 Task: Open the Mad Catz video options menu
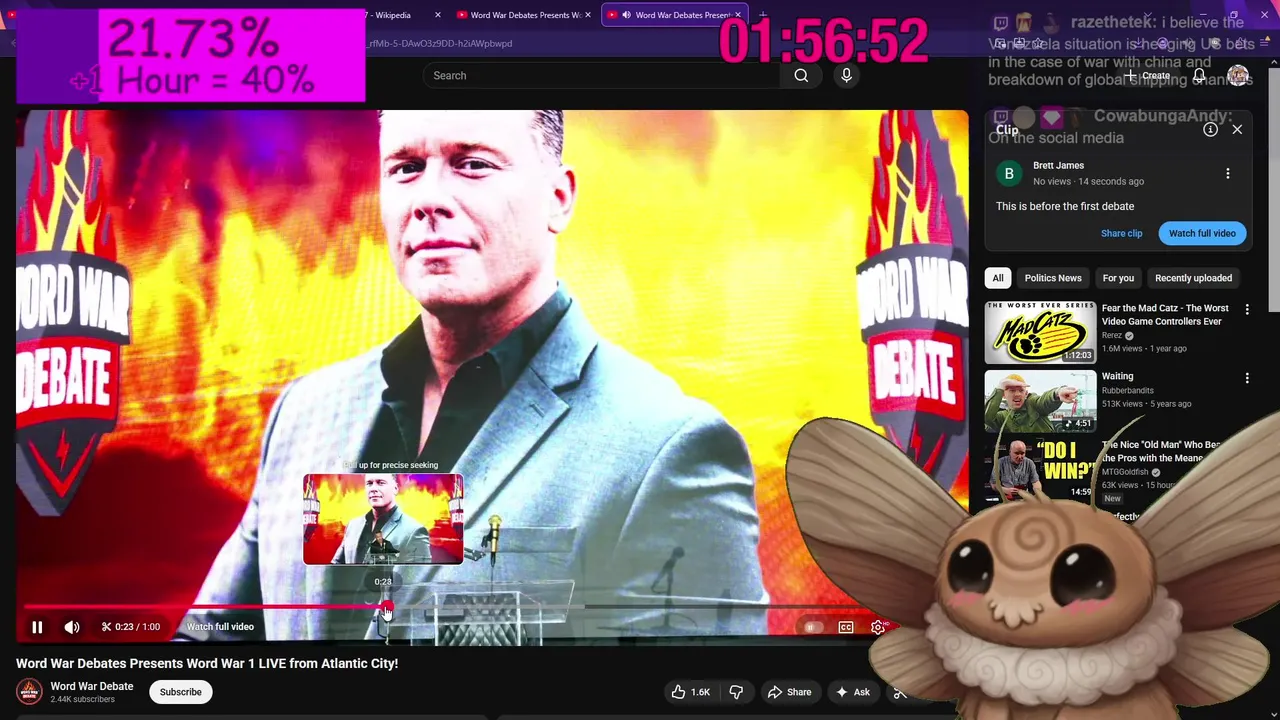click(x=1247, y=310)
